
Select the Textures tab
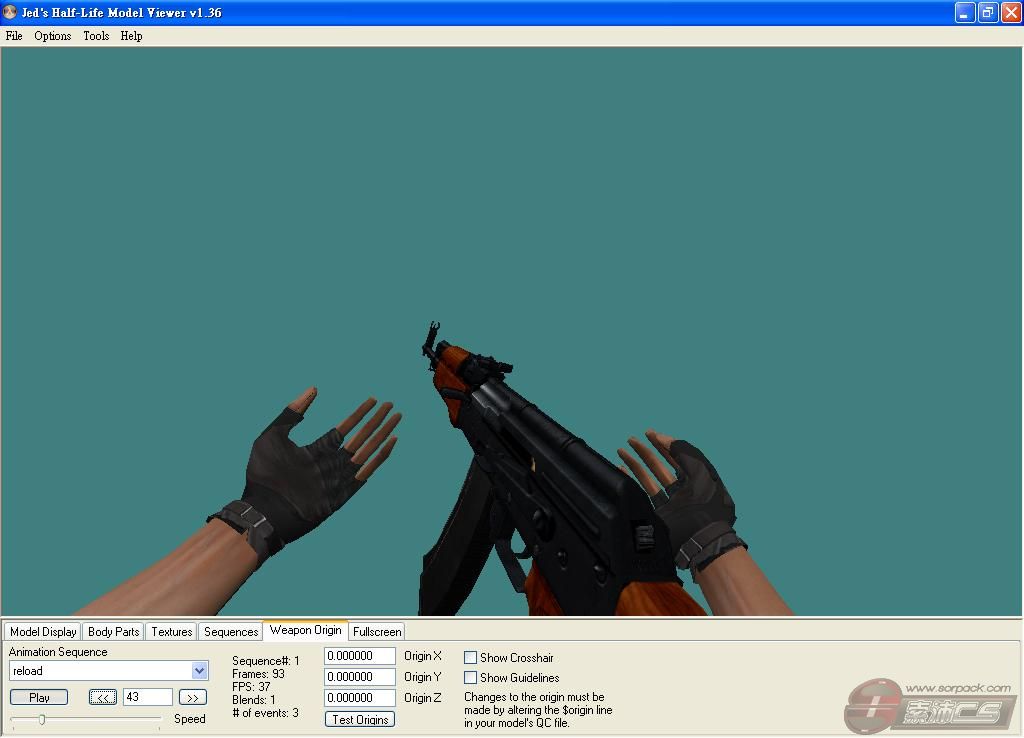click(171, 632)
